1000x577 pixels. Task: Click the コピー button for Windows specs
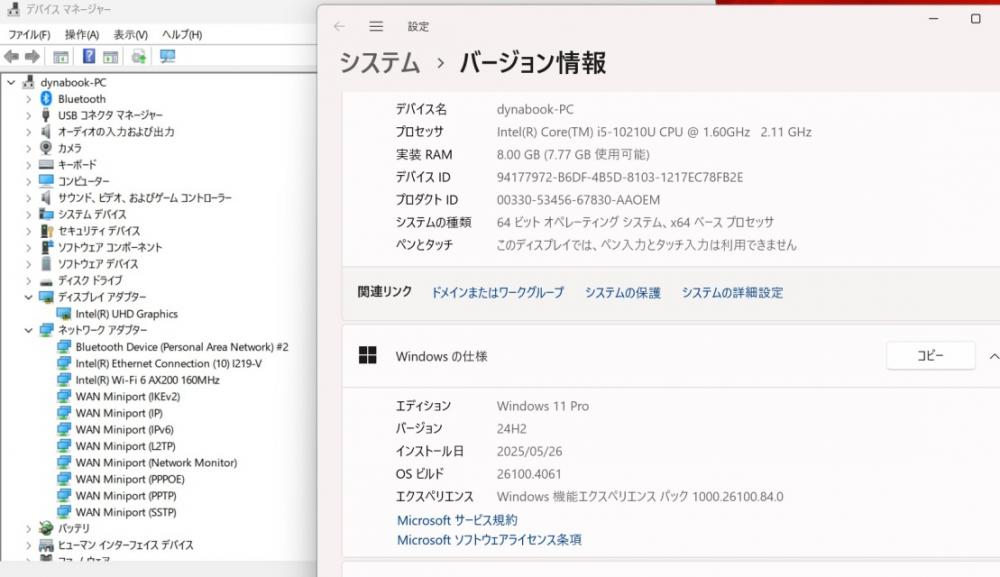click(x=930, y=356)
